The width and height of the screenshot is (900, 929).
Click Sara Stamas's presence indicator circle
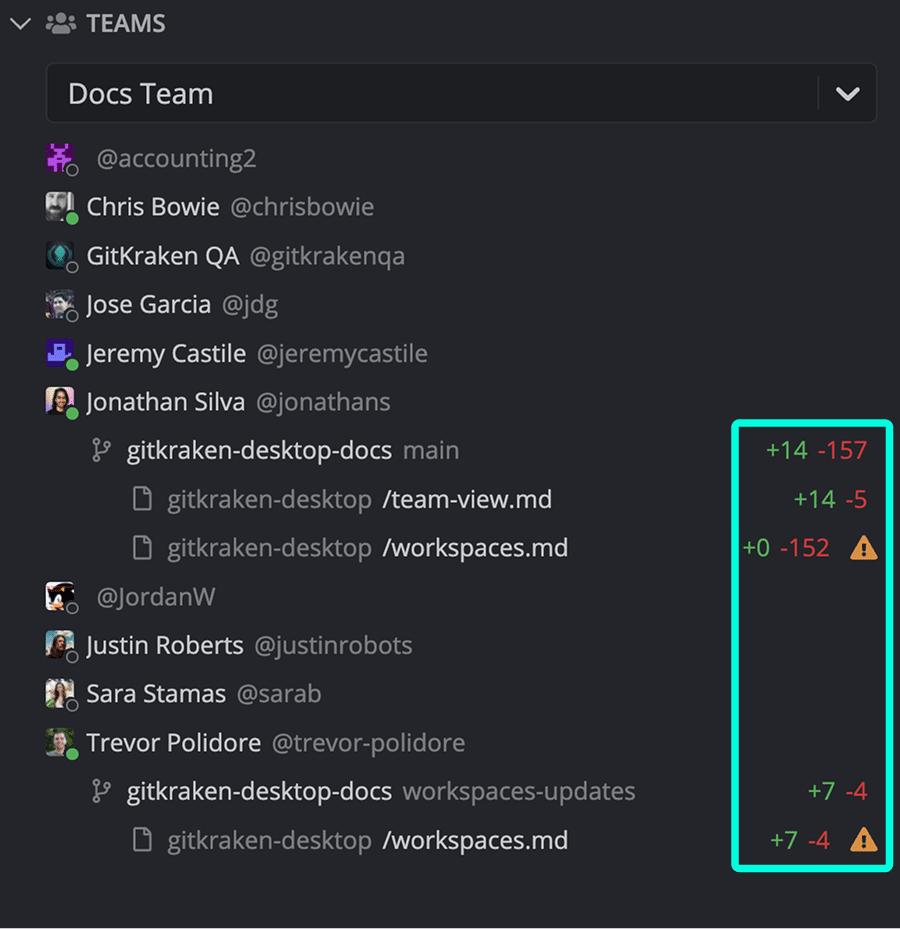72,704
